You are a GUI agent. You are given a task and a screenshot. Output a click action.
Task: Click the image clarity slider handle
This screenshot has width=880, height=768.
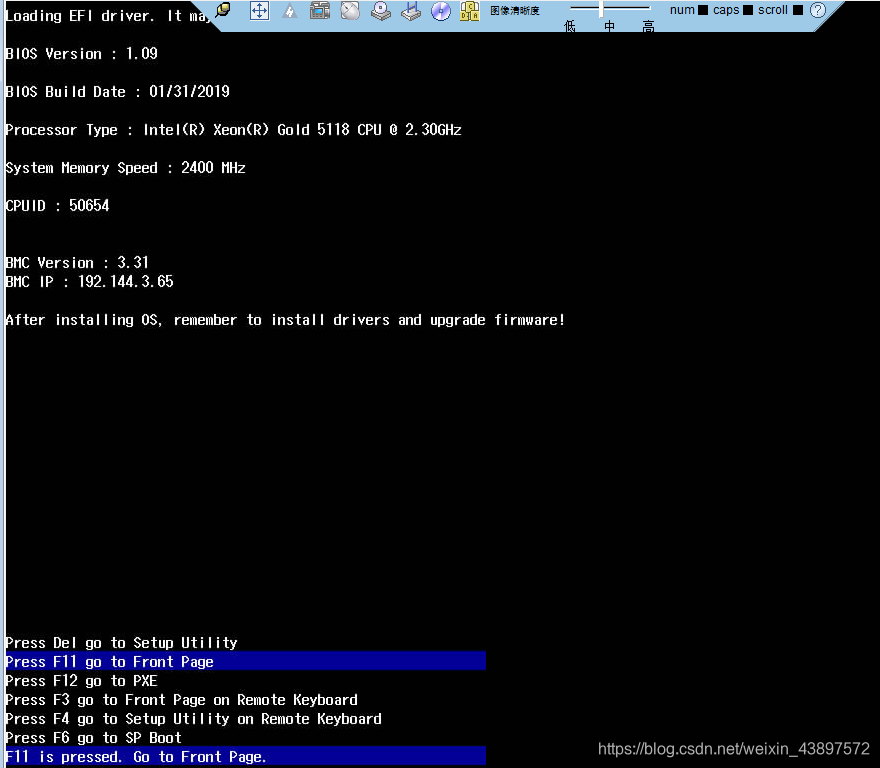pos(601,8)
